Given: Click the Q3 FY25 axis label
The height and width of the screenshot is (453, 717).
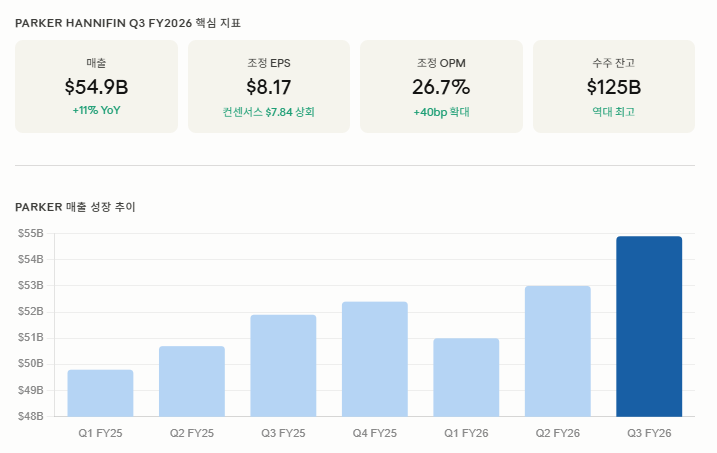Looking at the screenshot, I should (x=283, y=433).
